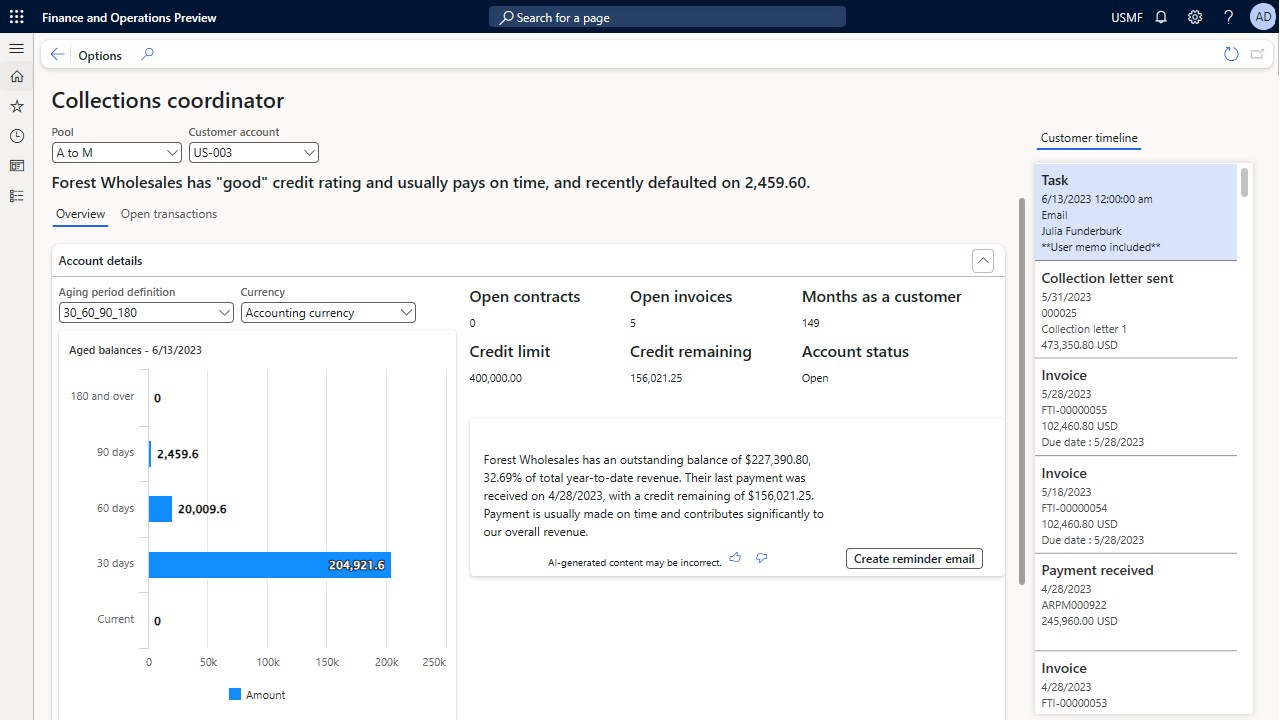Open Workspaces icon in the sidebar
This screenshot has height=720, width=1280.
(16, 166)
